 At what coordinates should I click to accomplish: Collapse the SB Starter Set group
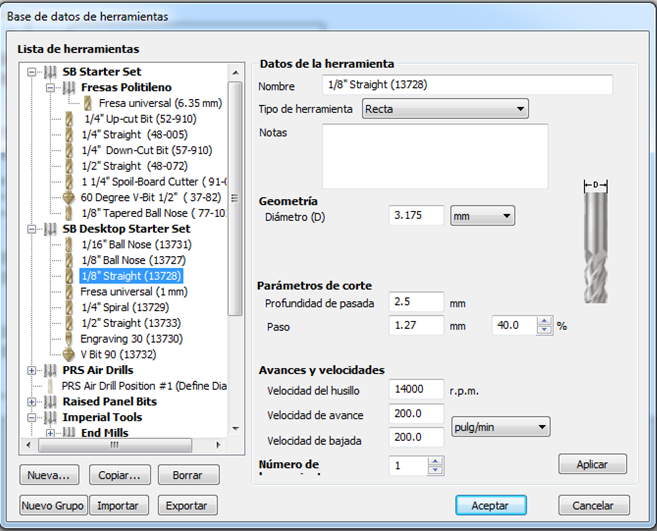32,72
